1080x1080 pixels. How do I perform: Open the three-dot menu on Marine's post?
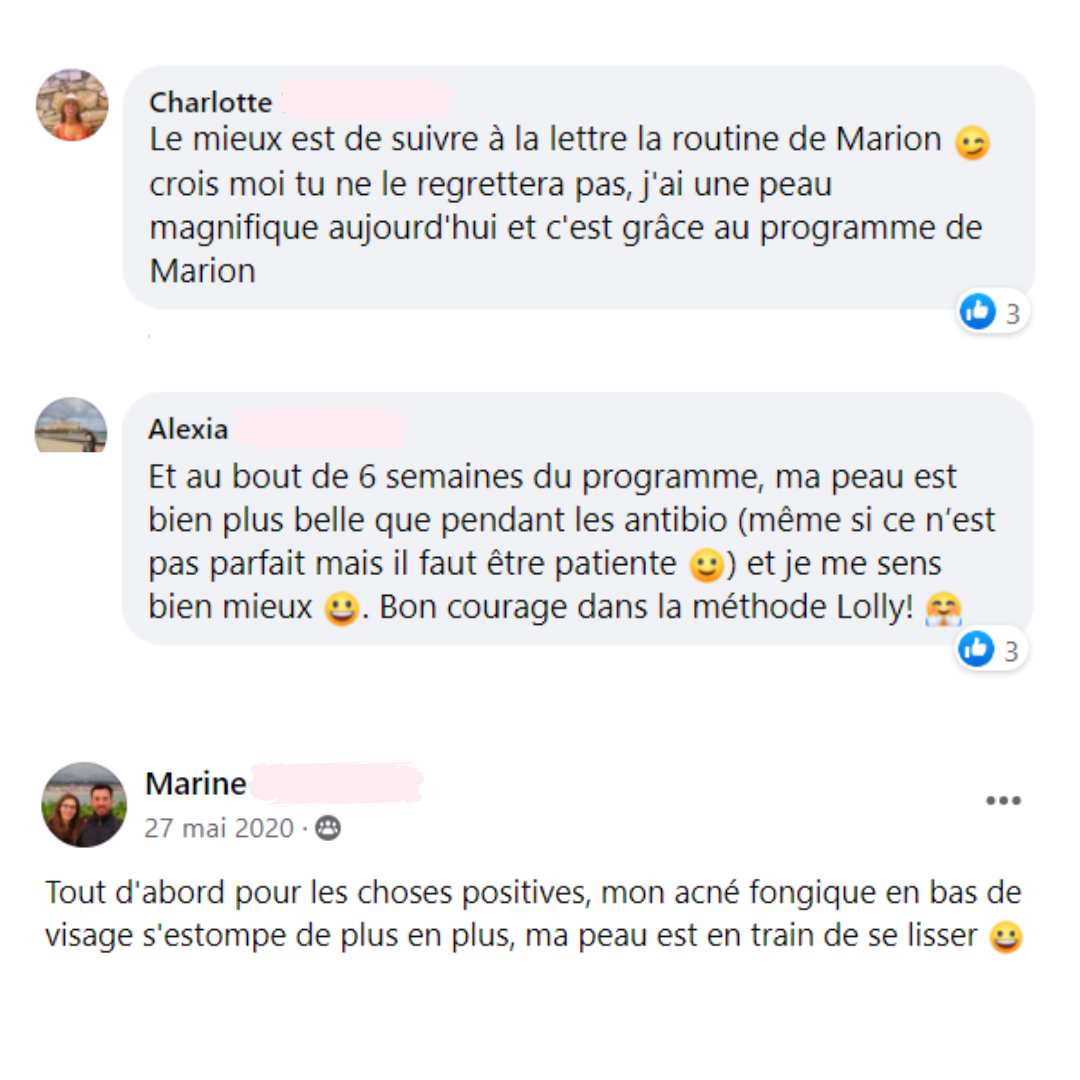coord(1003,800)
